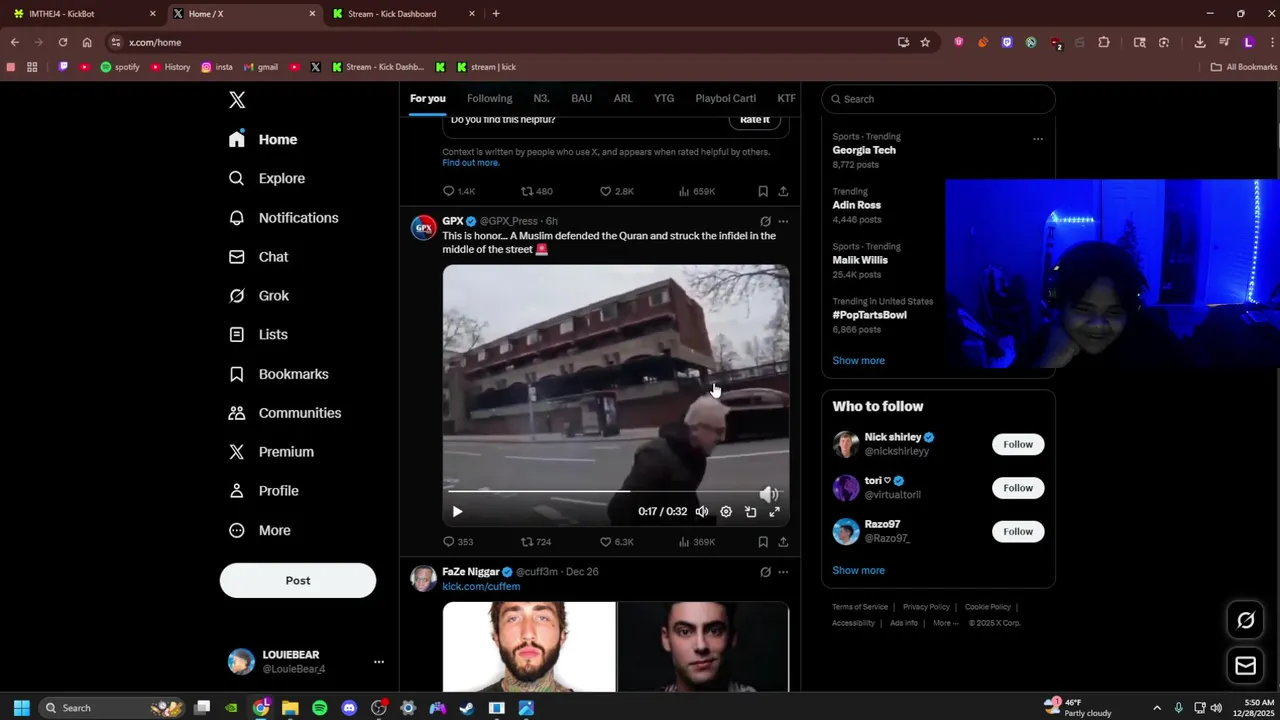This screenshot has height=720, width=1280.
Task: Open the more menu on the GPX post
Action: tap(783, 221)
